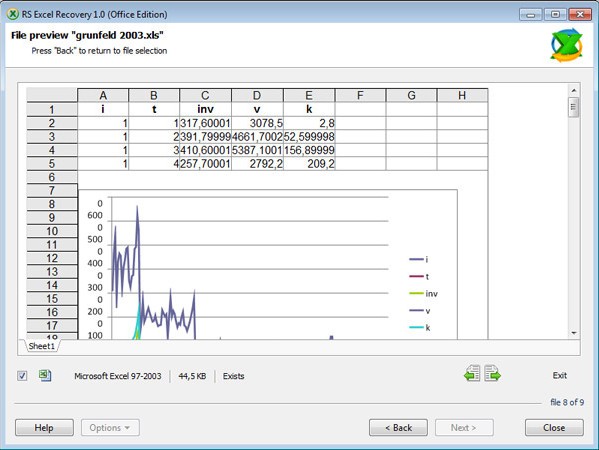
Task: Click the preview scrollbar up arrow
Action: click(x=574, y=91)
